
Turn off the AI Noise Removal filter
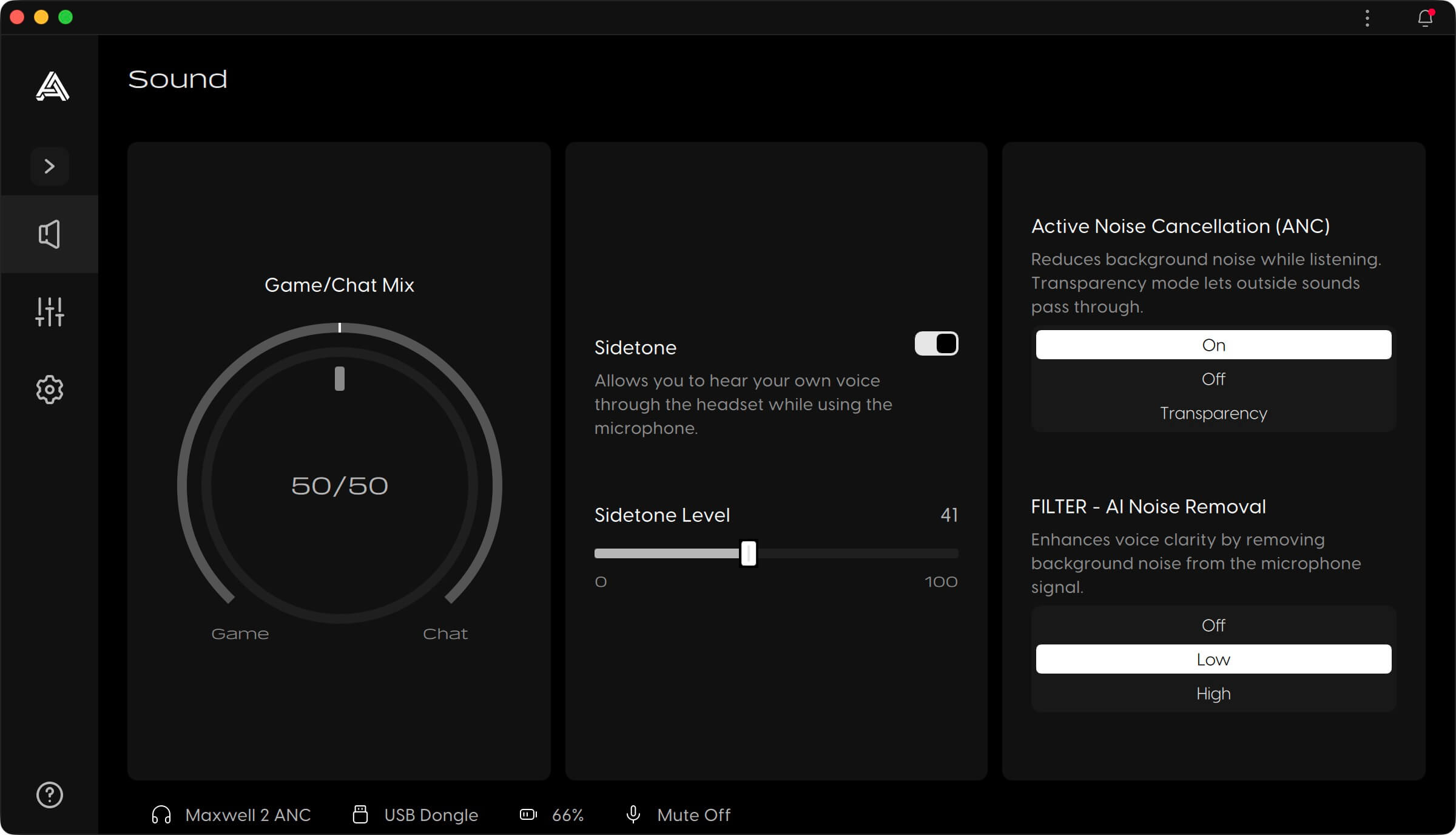point(1213,626)
